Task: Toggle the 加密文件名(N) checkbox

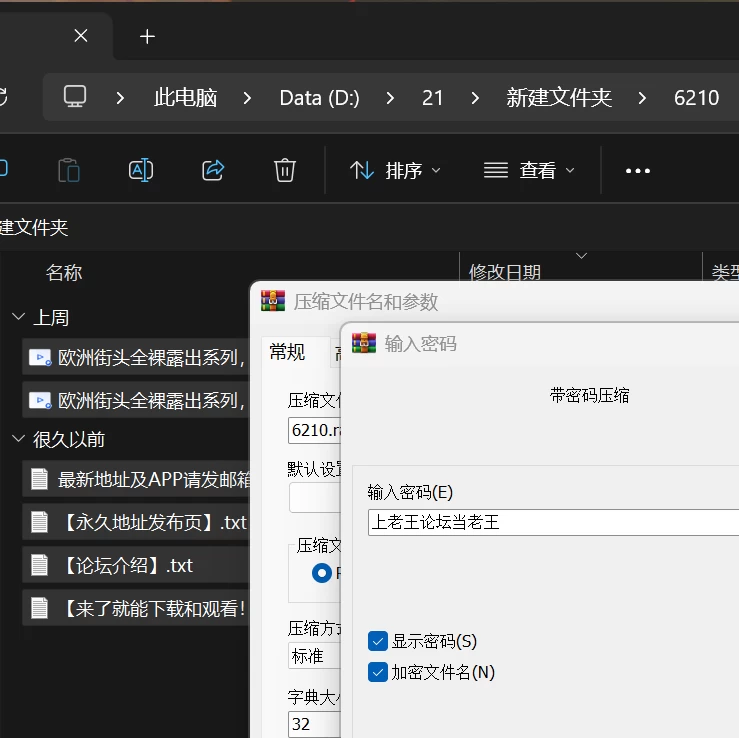Action: click(x=378, y=672)
